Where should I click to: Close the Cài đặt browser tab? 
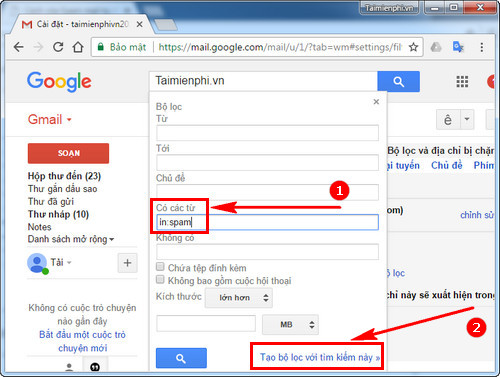click(140, 24)
